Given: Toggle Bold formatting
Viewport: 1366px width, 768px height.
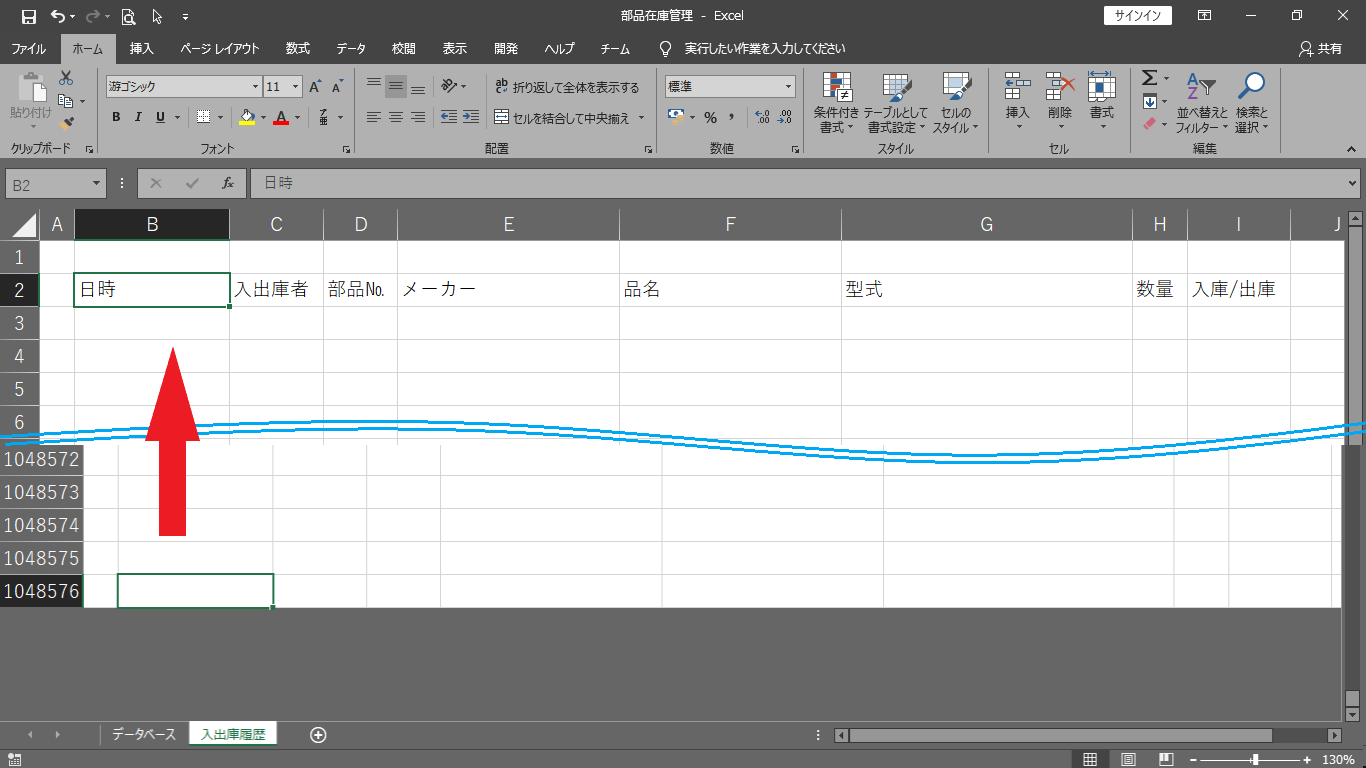Looking at the screenshot, I should (x=116, y=117).
